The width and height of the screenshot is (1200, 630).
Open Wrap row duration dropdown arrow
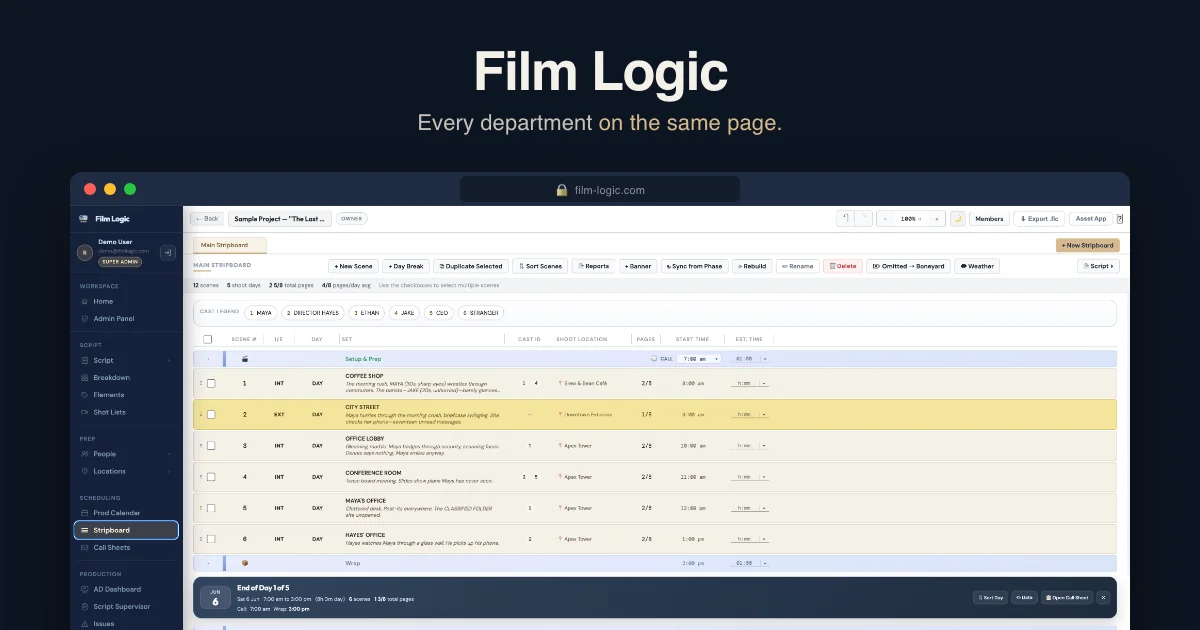tap(765, 563)
